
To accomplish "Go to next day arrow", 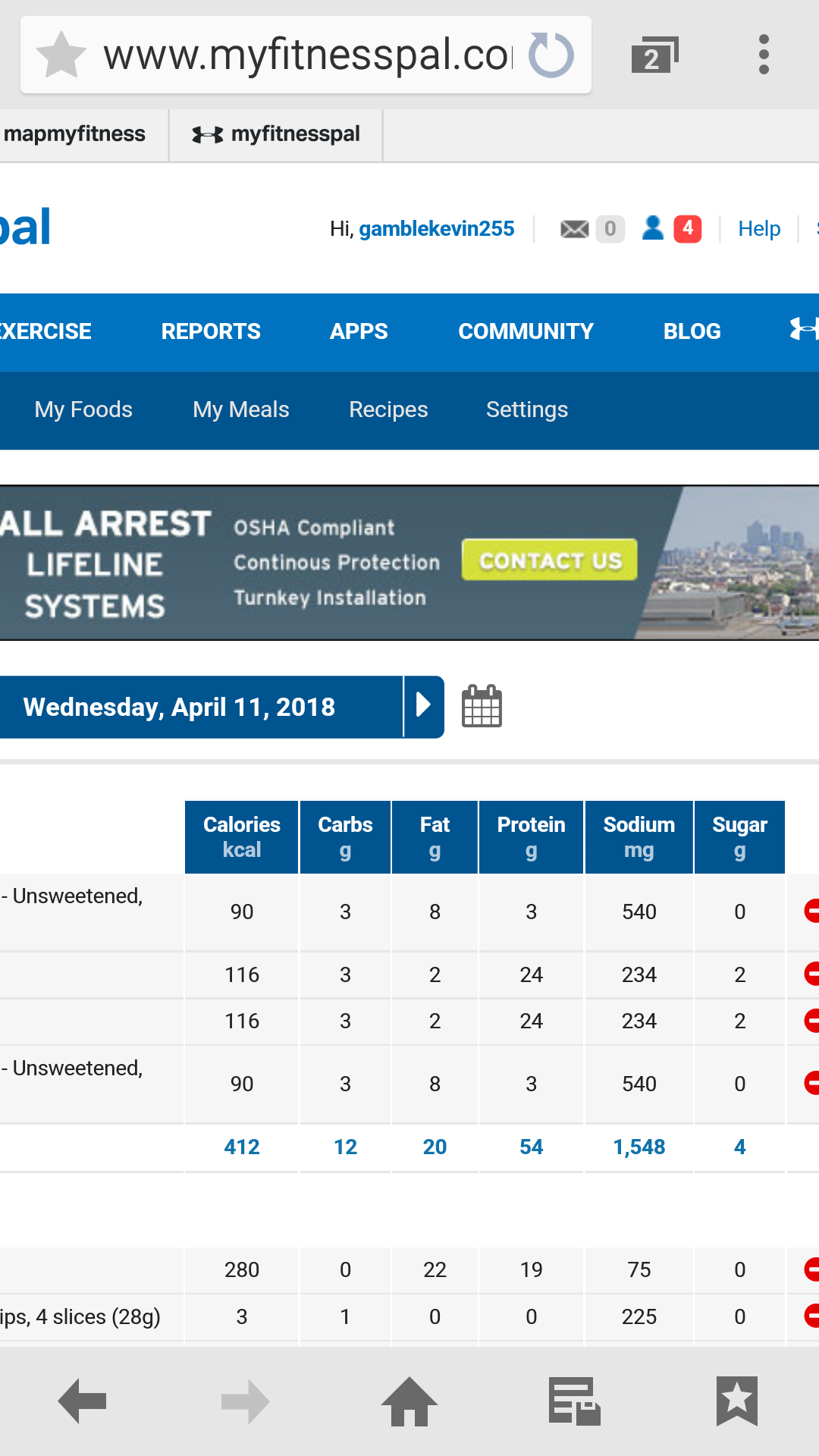I will pos(424,707).
